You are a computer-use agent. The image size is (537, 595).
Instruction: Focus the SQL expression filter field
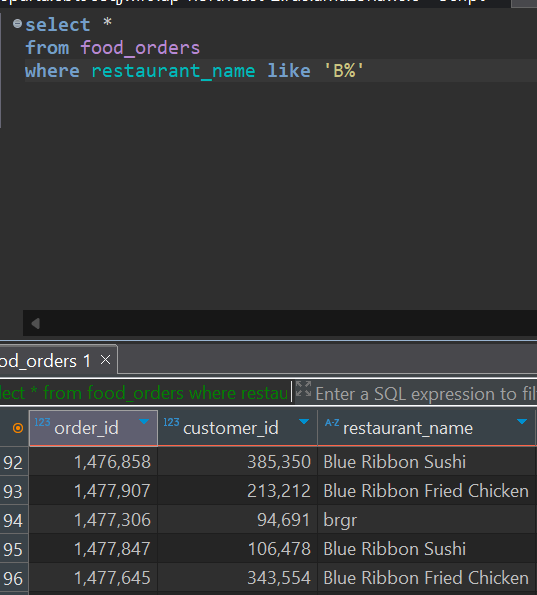click(x=425, y=394)
